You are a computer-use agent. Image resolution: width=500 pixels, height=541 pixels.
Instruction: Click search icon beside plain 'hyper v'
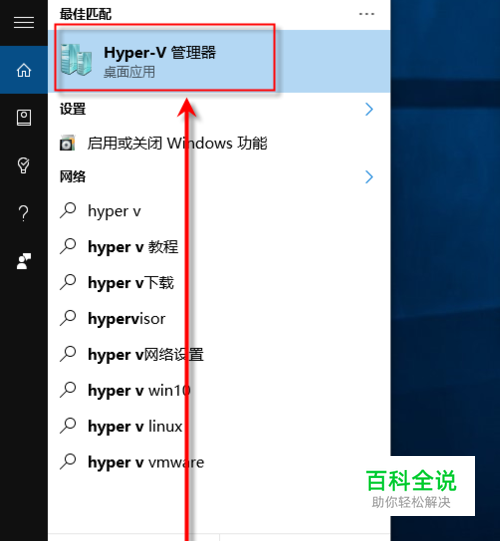[68, 210]
